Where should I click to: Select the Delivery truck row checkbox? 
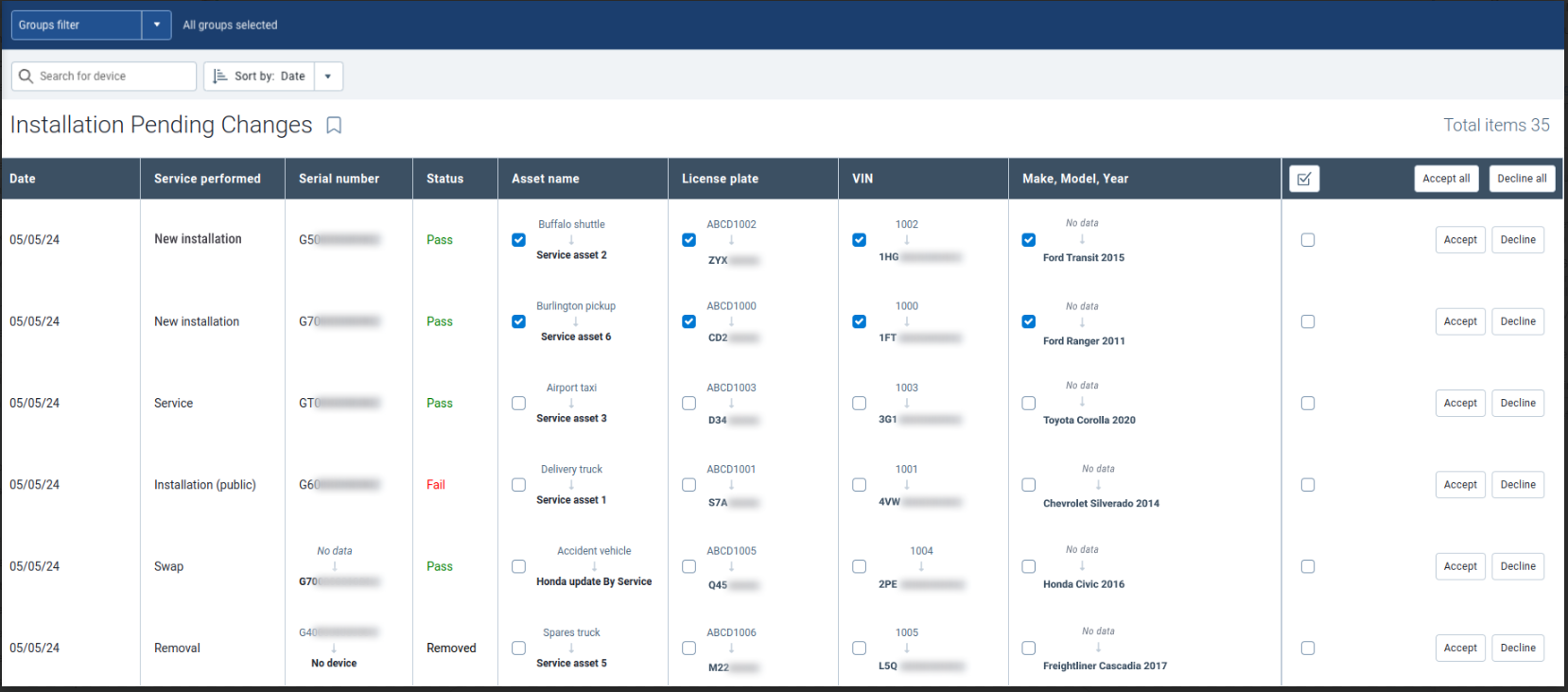[x=1307, y=485]
